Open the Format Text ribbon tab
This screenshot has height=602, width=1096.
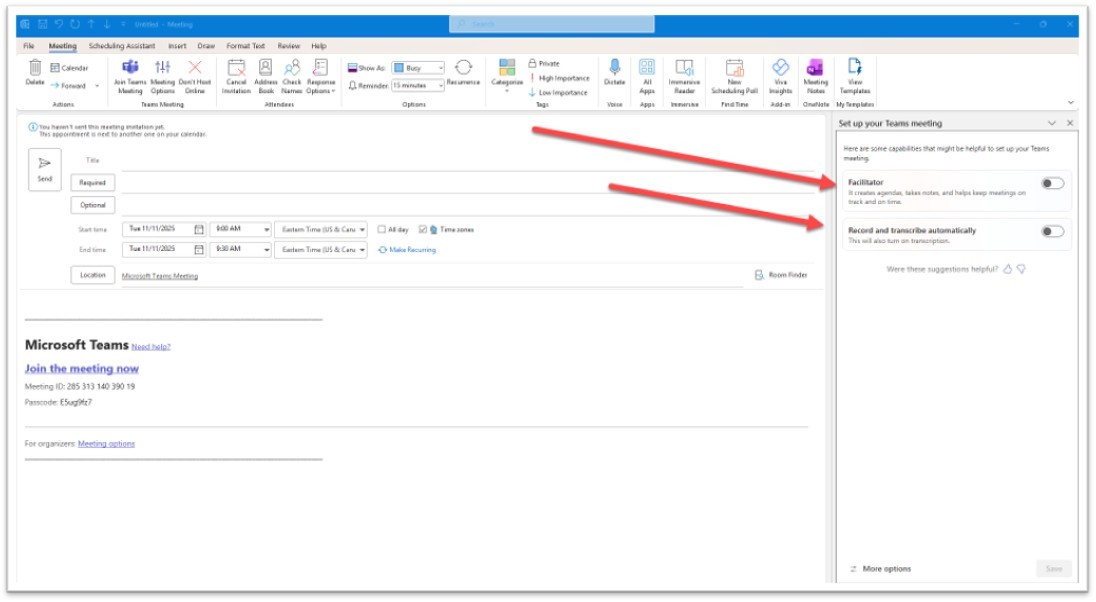point(245,46)
